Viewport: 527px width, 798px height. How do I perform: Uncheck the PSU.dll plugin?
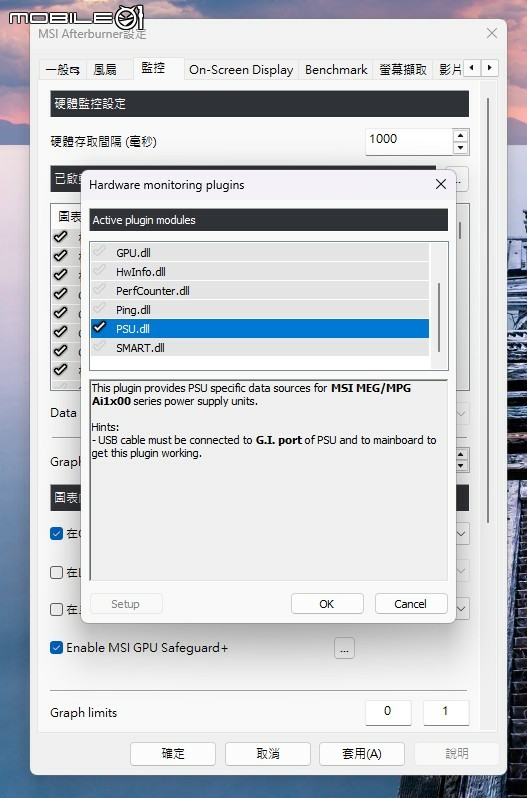point(100,328)
